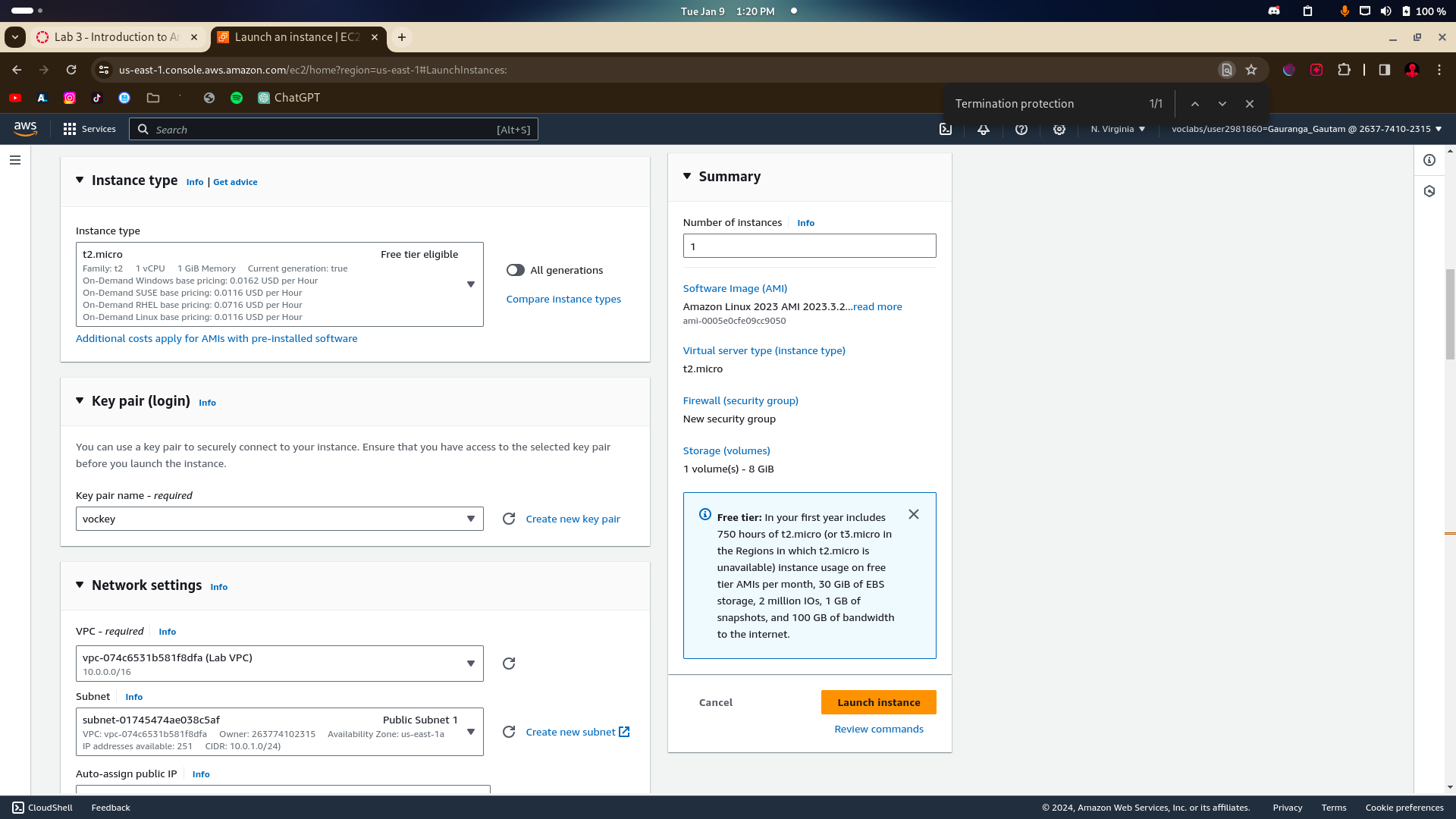Image resolution: width=1456 pixels, height=819 pixels.
Task: Open the AWS support help icon
Action: pos(1021,130)
